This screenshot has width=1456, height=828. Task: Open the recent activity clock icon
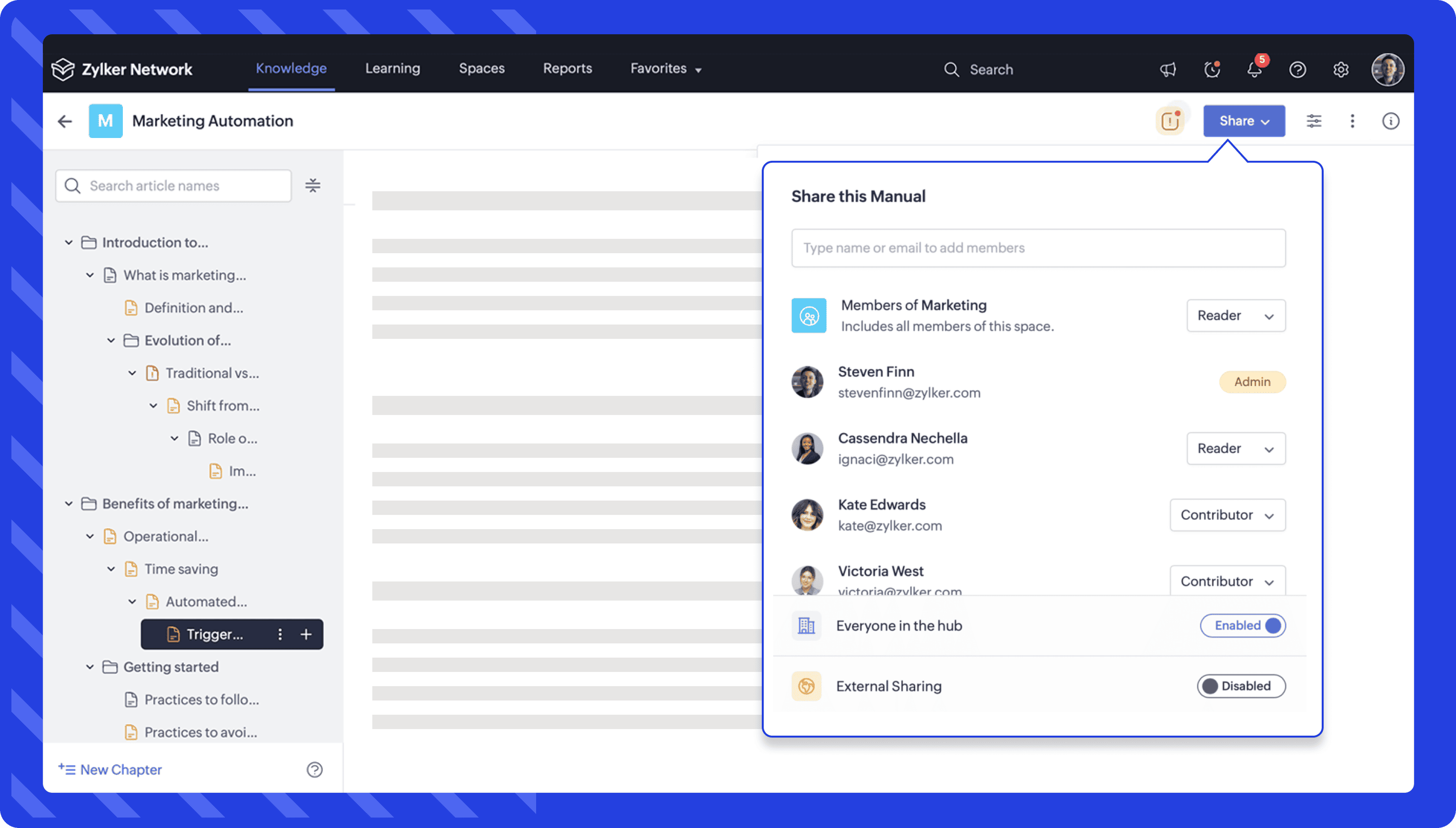(x=1212, y=69)
